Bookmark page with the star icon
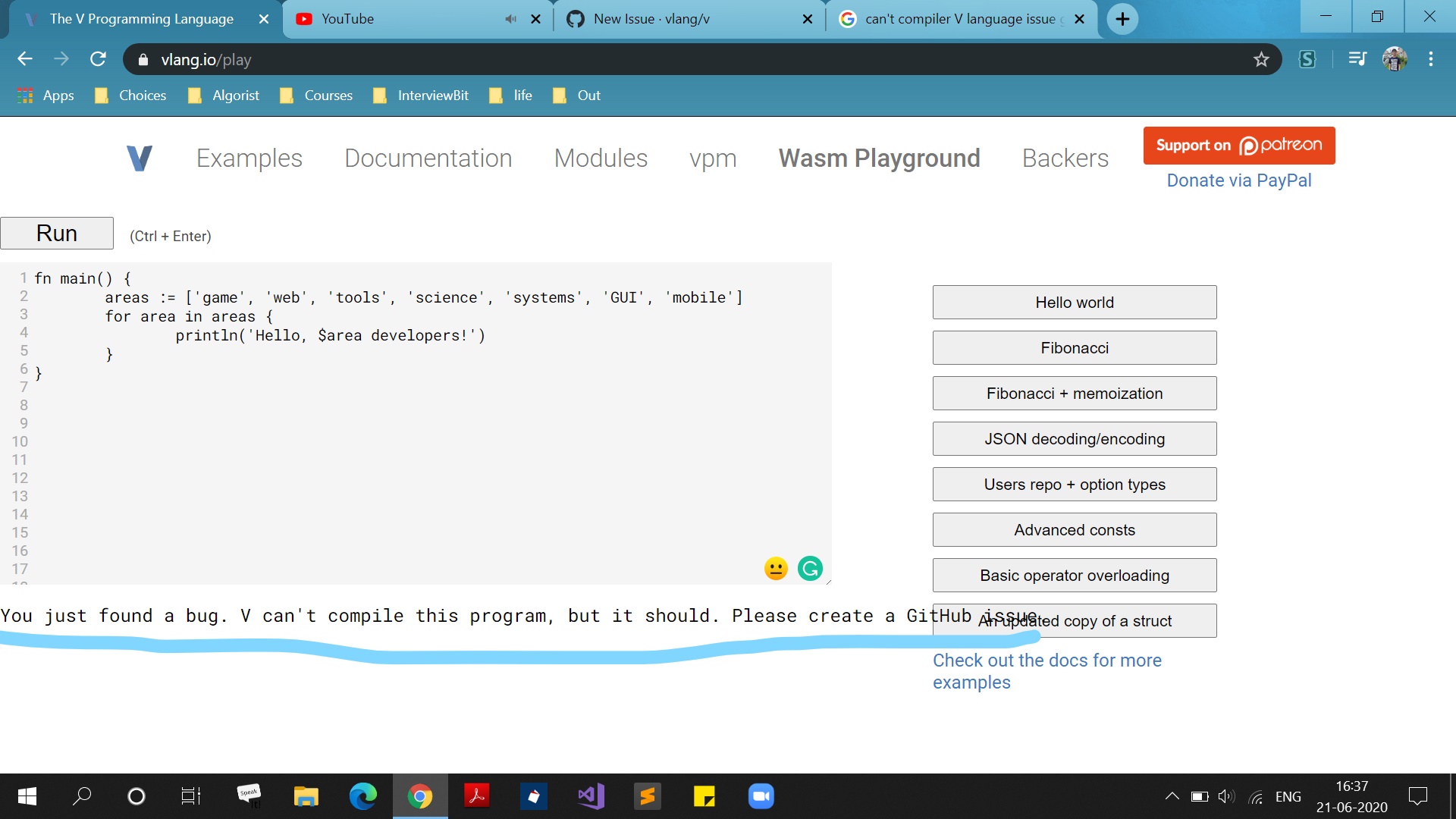Image resolution: width=1456 pixels, height=819 pixels. point(1260,59)
